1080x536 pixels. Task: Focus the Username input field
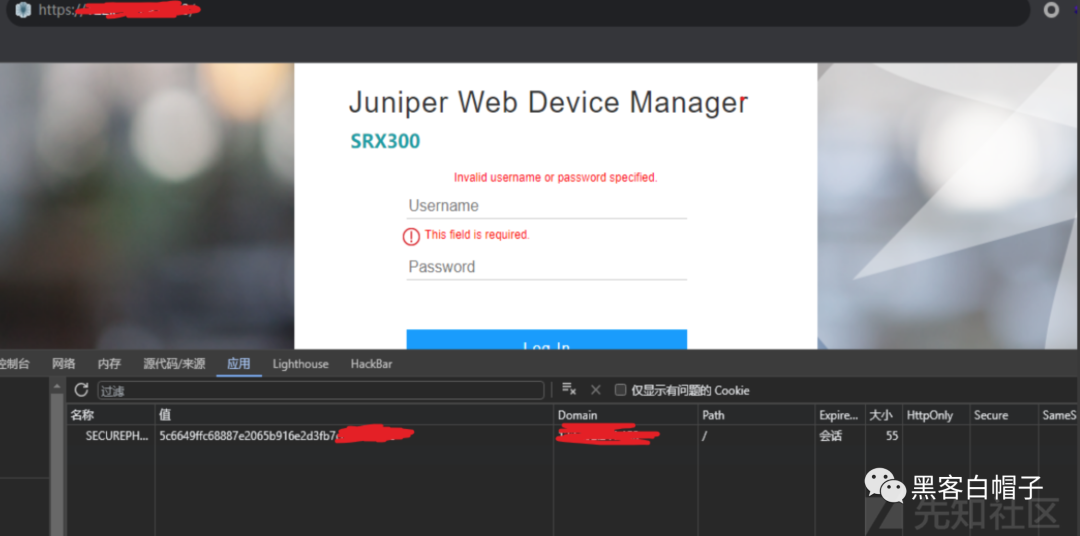click(x=546, y=206)
